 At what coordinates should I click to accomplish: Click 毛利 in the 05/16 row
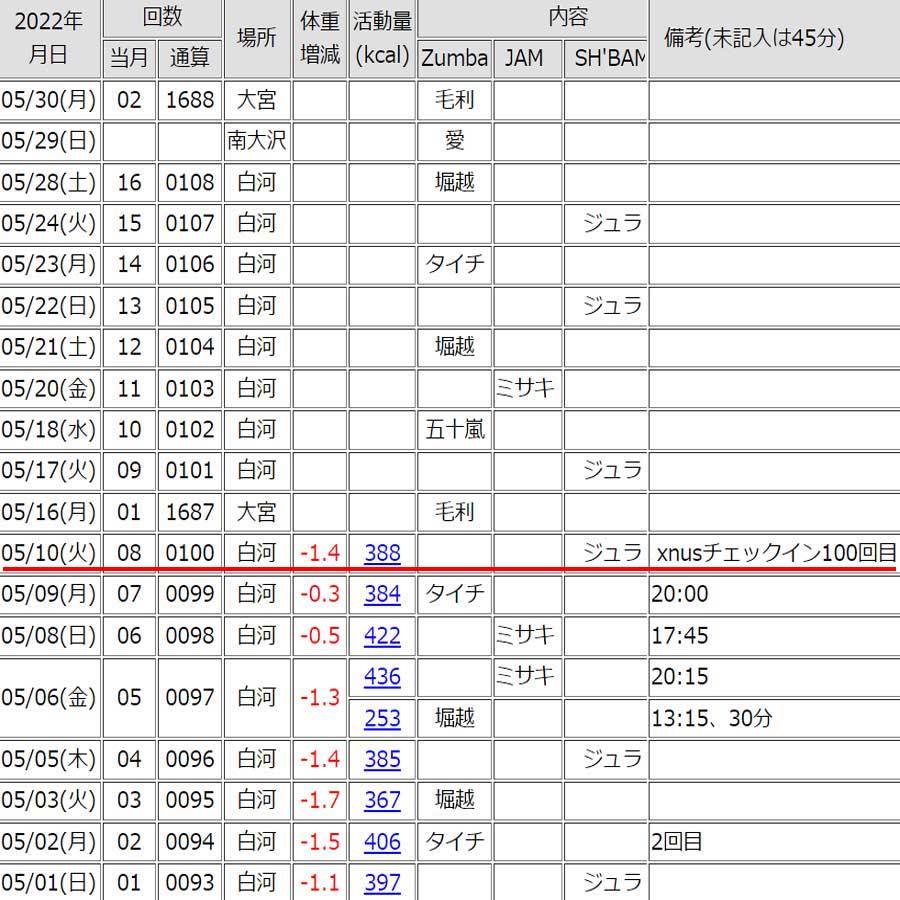coord(455,512)
